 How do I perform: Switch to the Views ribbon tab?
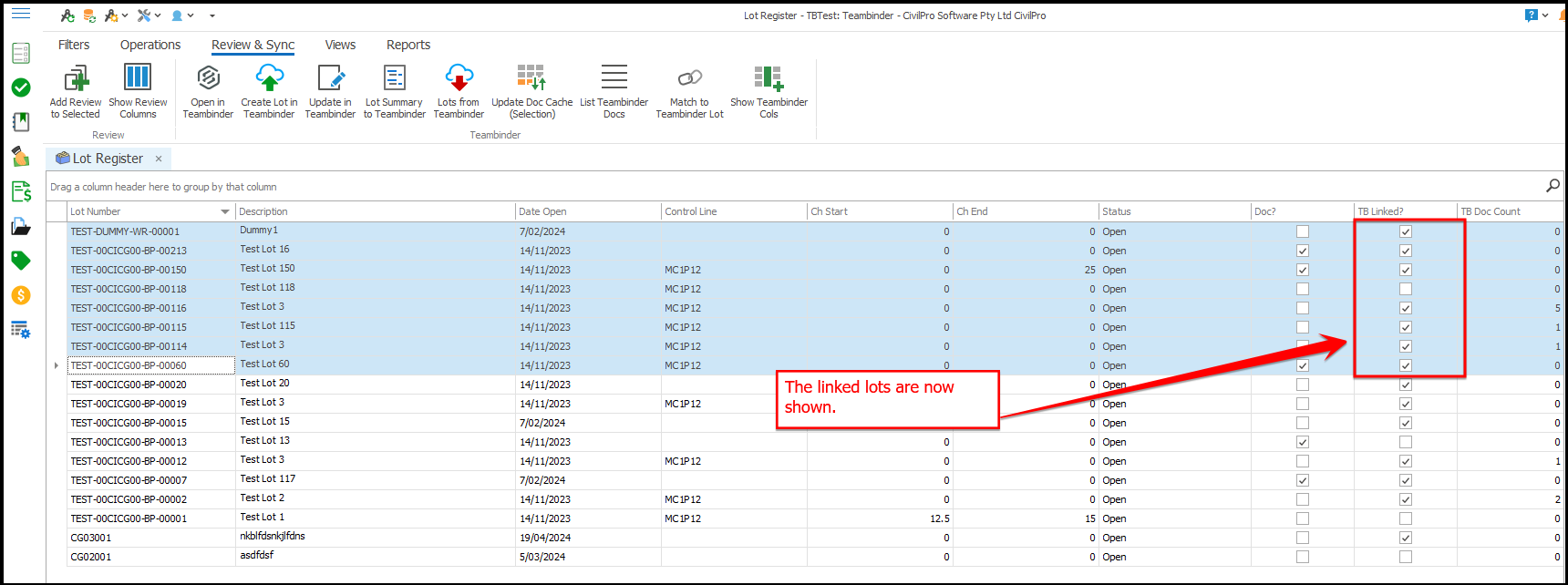coord(340,45)
